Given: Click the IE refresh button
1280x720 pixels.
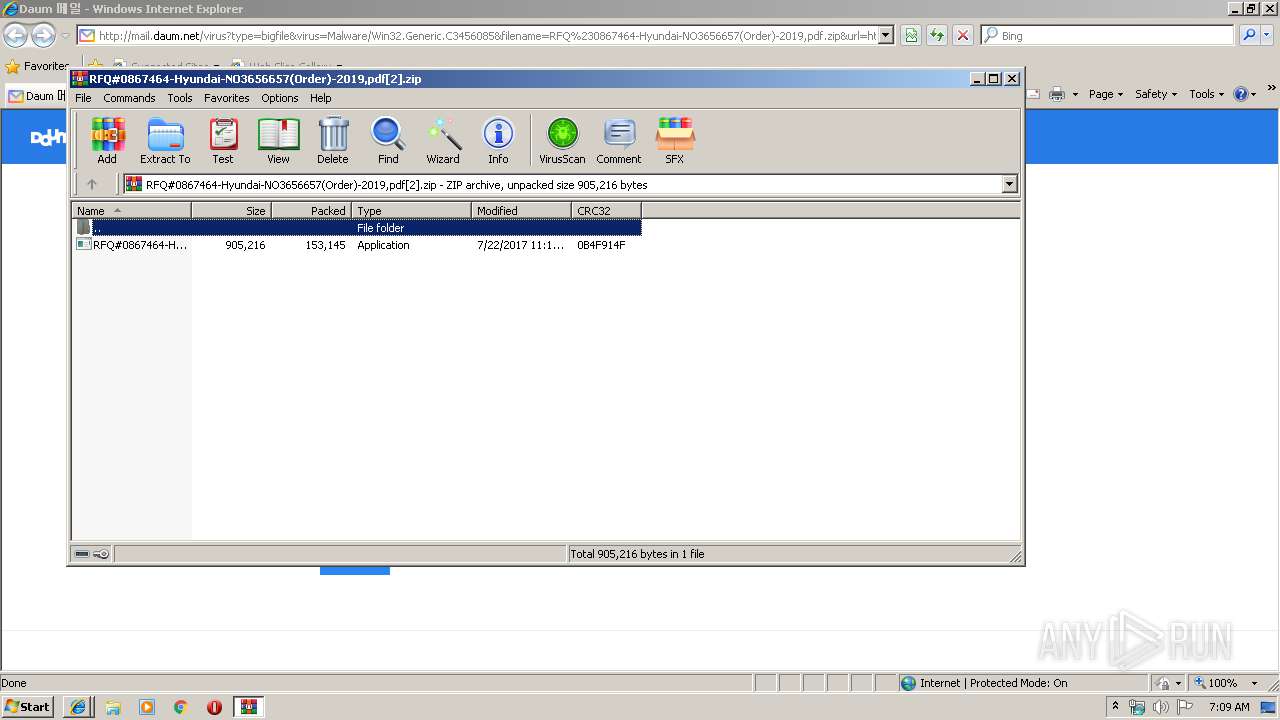Looking at the screenshot, I should [937, 35].
